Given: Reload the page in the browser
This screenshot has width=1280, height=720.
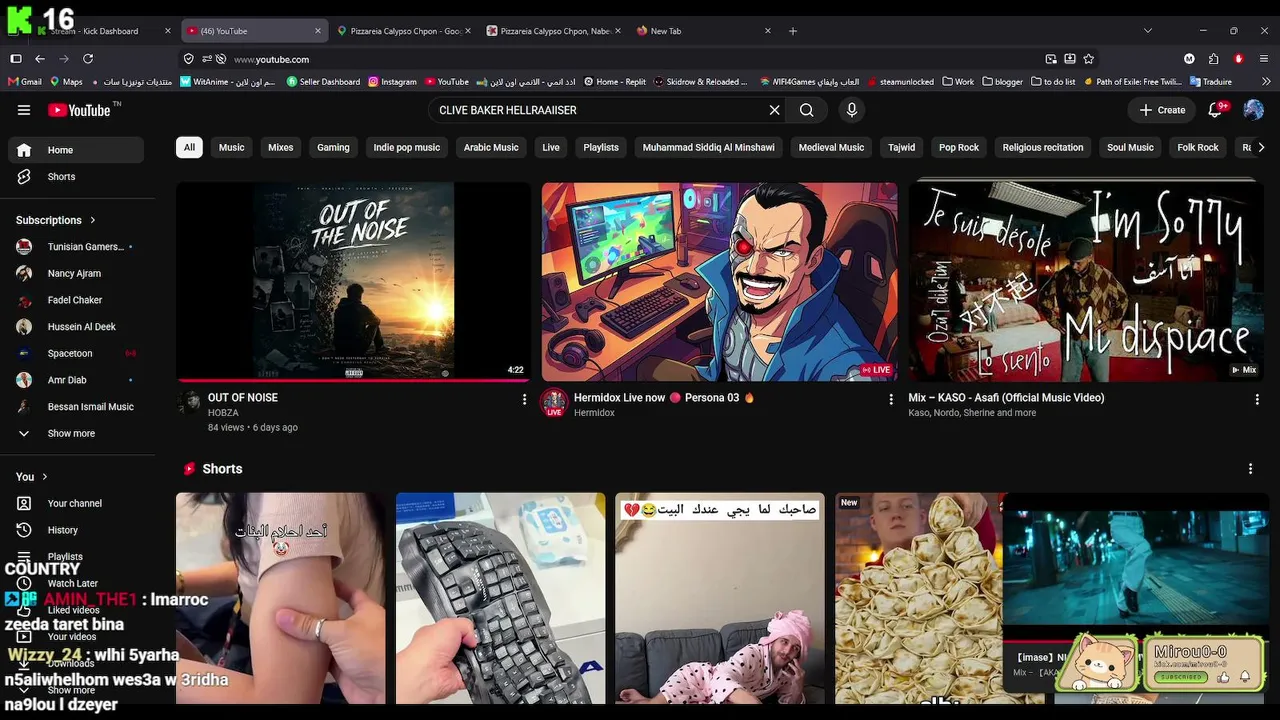Looking at the screenshot, I should (x=88, y=59).
